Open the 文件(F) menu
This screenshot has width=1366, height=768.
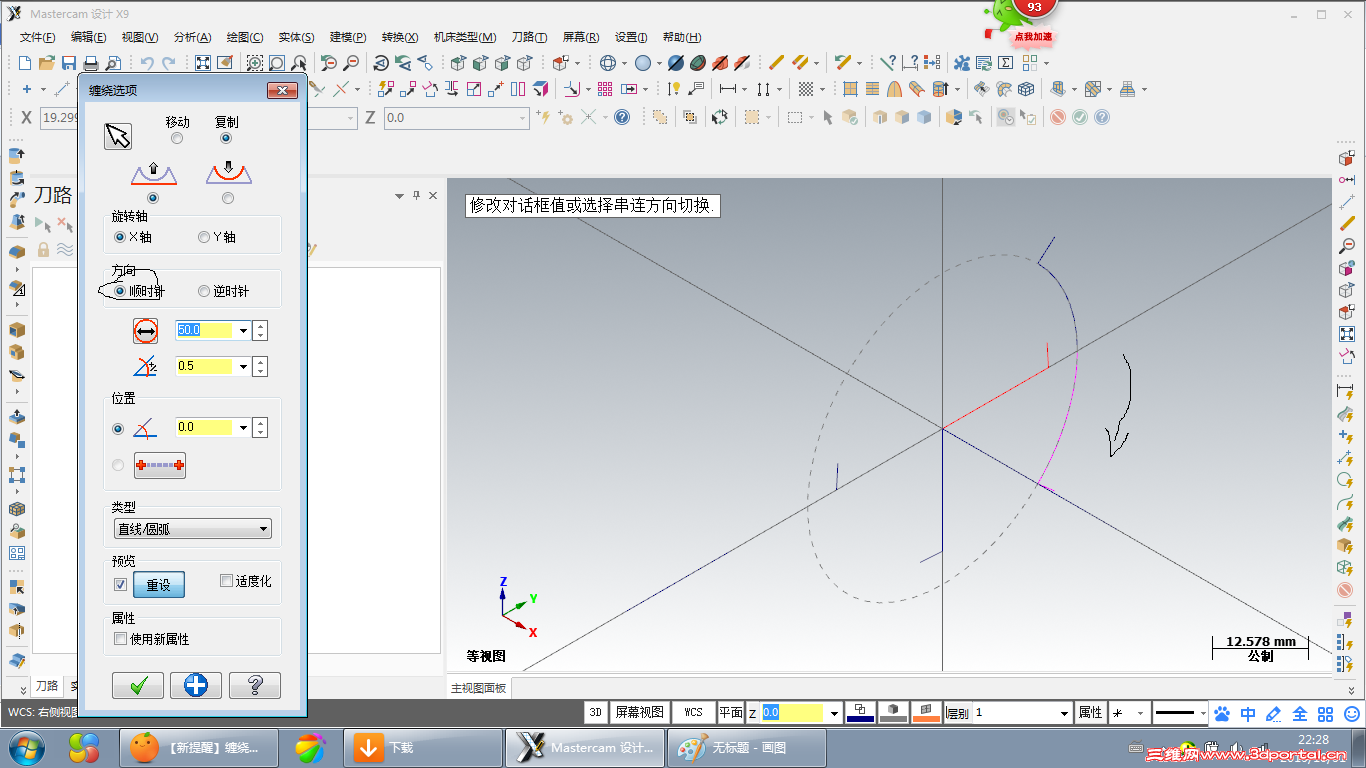38,37
